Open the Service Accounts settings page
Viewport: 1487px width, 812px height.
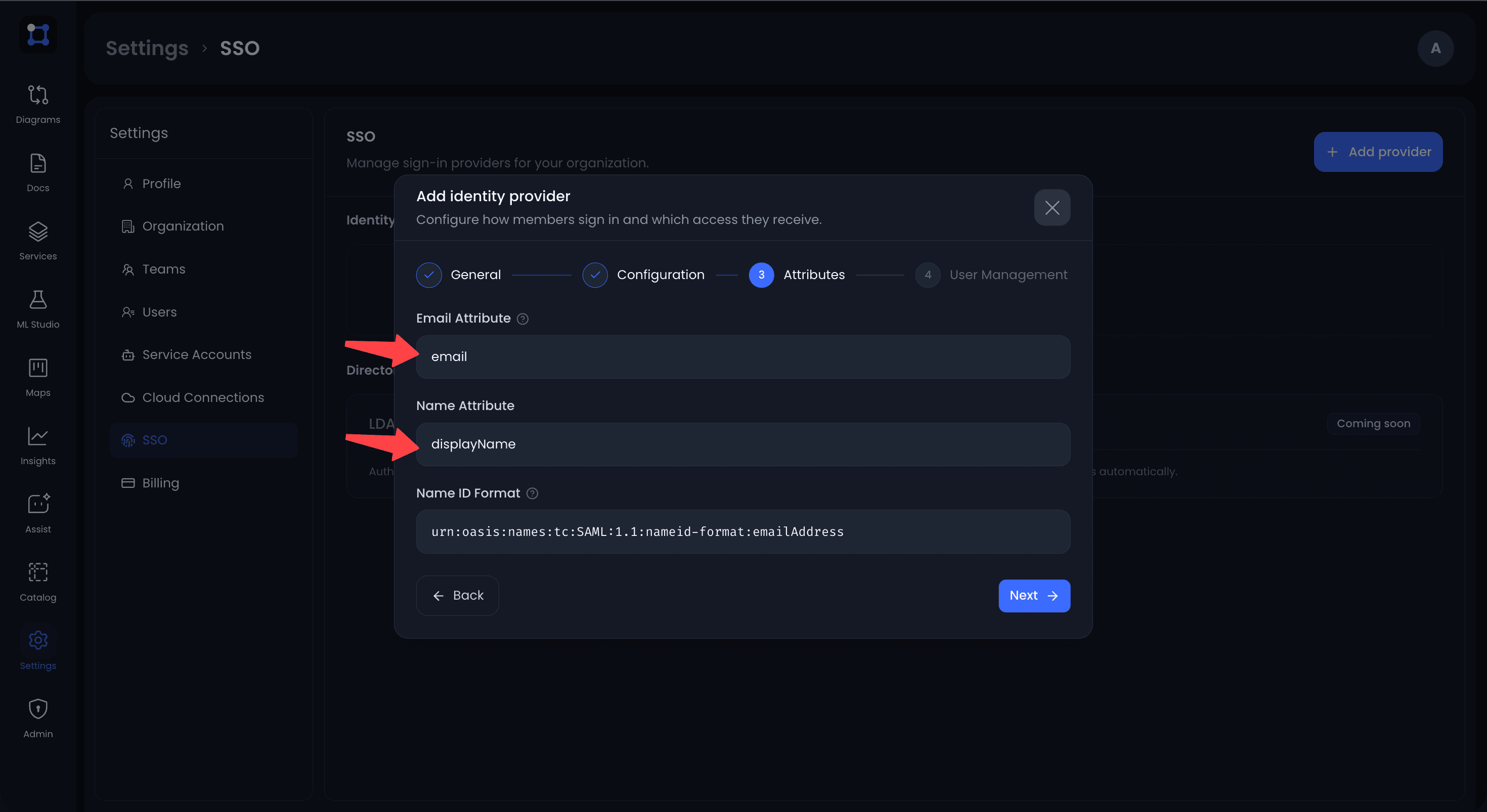pyautogui.click(x=203, y=355)
